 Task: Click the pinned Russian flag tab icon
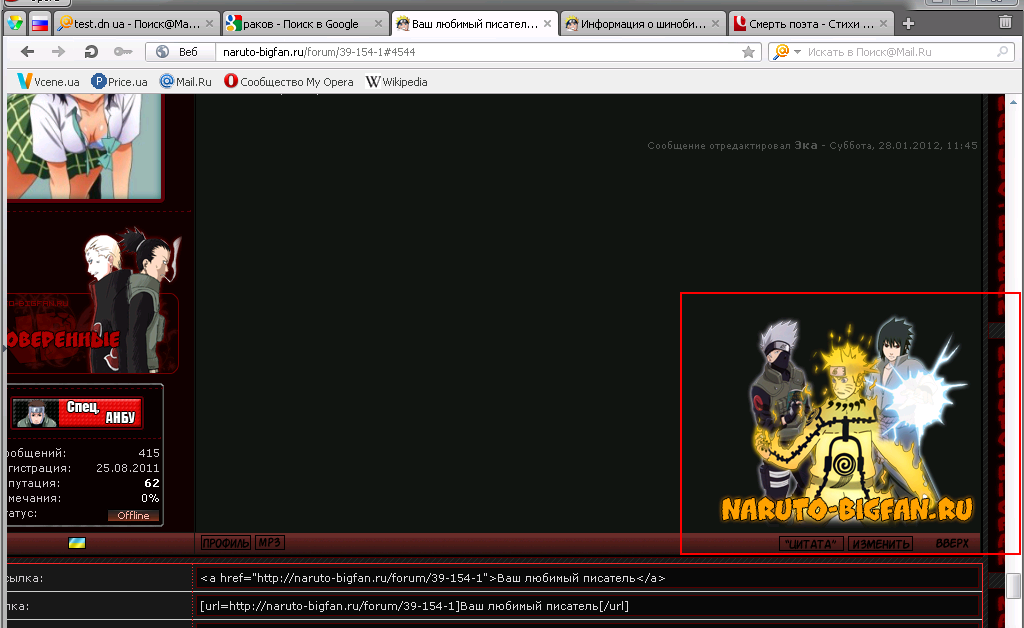40,24
